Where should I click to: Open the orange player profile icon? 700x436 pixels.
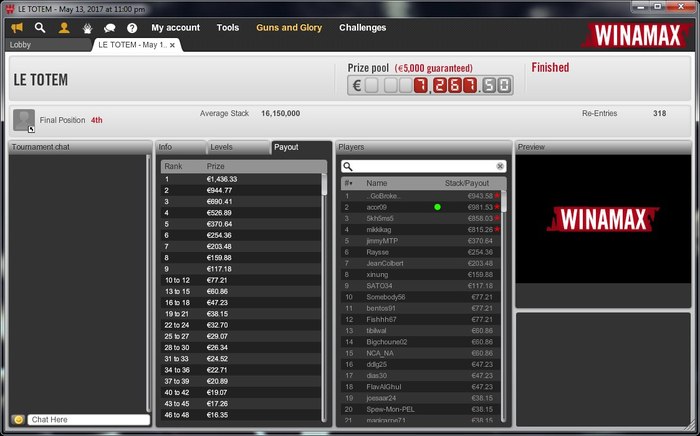[64, 28]
